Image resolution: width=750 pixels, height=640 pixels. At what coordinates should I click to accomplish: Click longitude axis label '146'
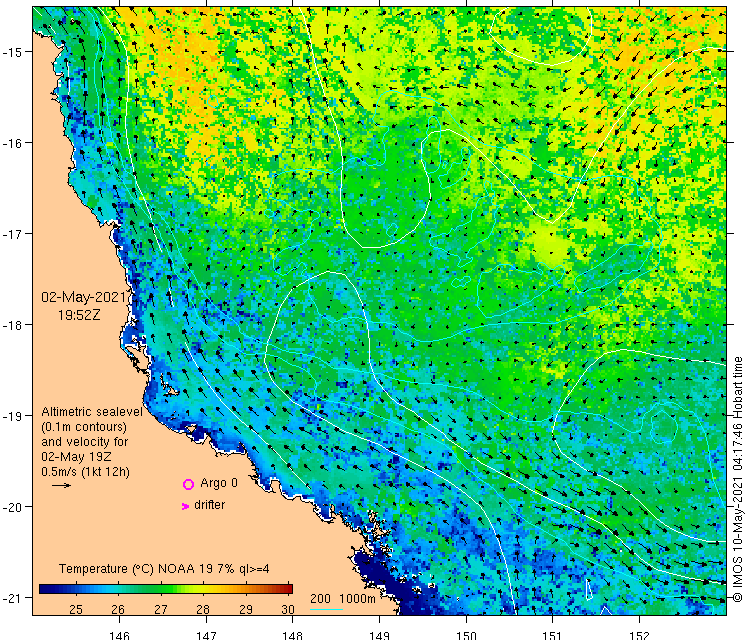coord(120,635)
